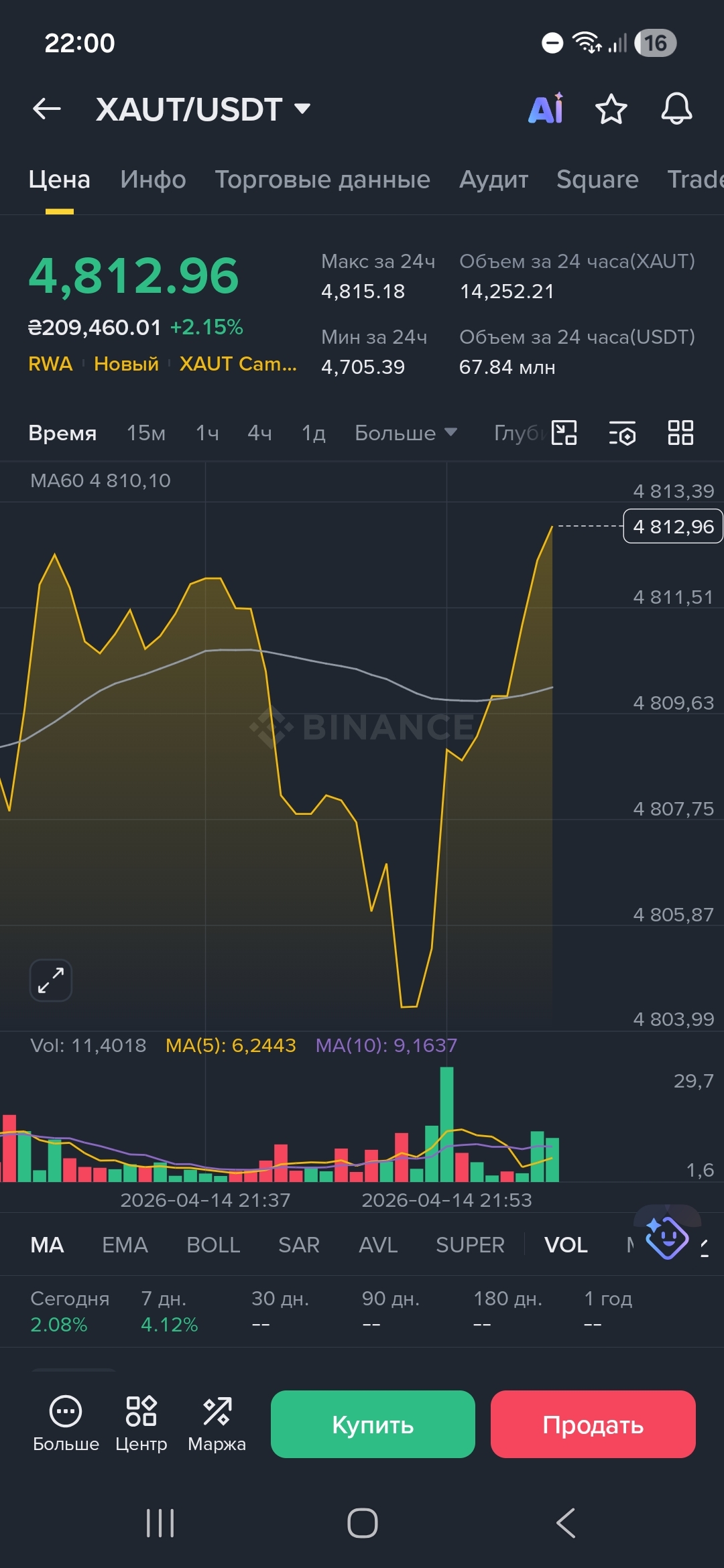
Task: Enable the BOLL indicator
Action: [x=213, y=1245]
